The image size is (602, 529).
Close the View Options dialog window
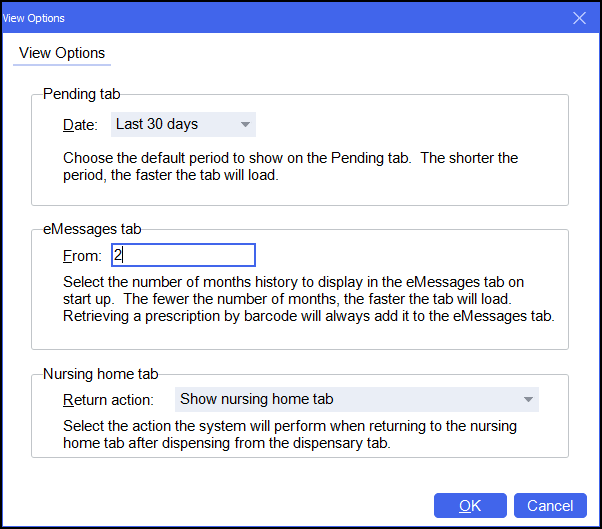pos(579,18)
